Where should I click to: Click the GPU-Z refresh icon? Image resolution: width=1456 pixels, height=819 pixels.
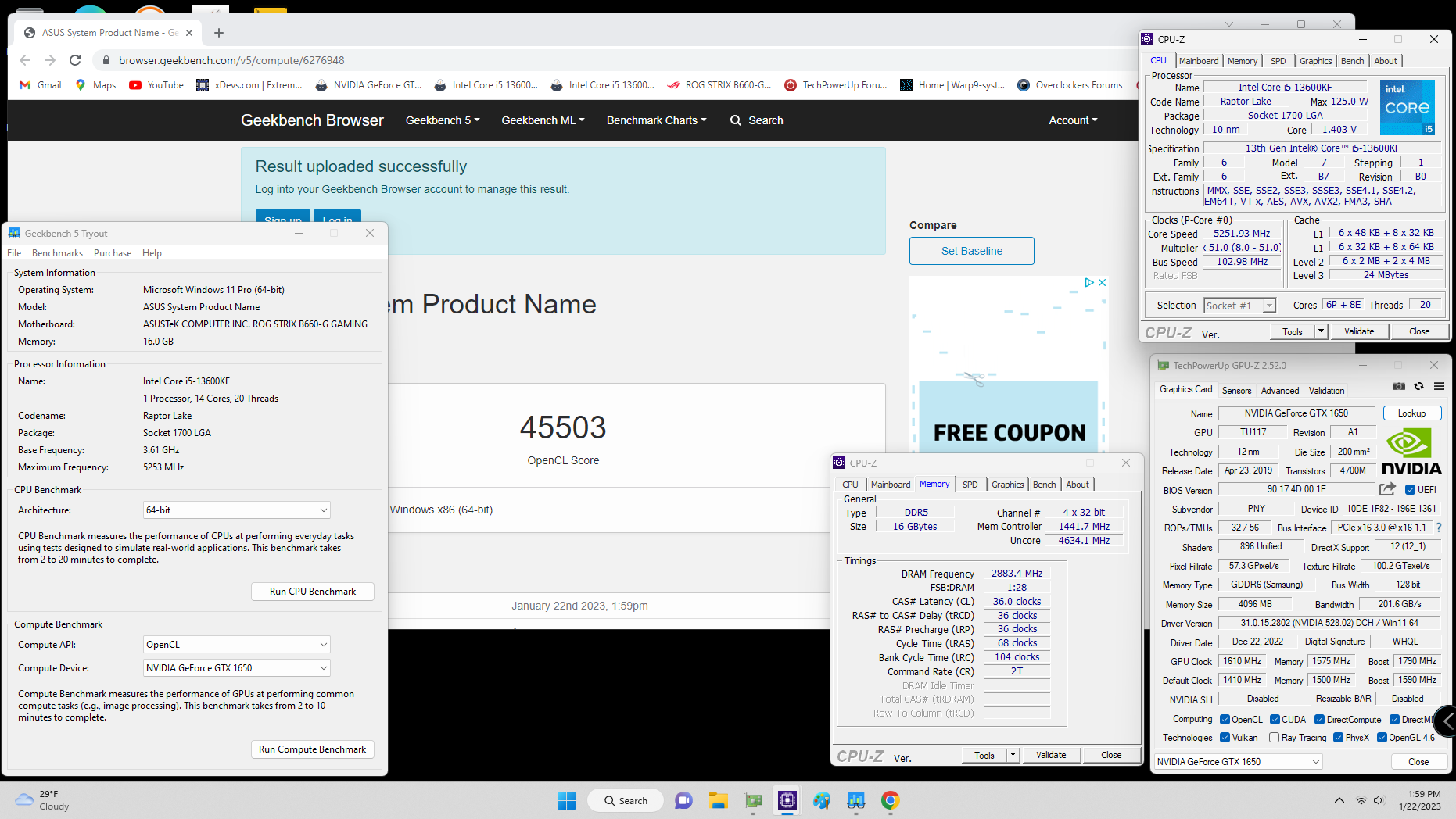click(x=1419, y=386)
